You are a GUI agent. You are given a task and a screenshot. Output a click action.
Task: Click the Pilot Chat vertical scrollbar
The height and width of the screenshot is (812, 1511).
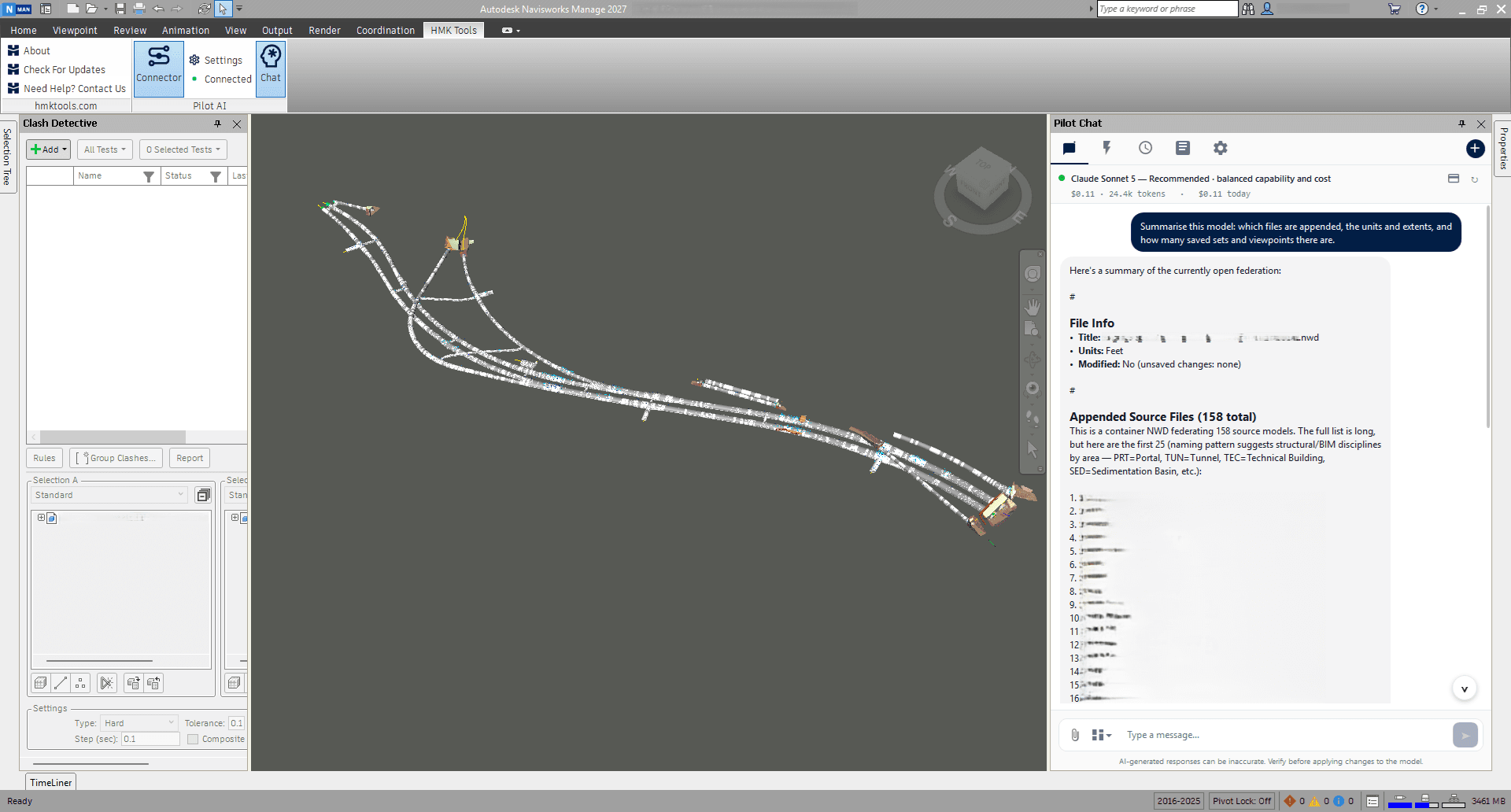tap(1487, 316)
